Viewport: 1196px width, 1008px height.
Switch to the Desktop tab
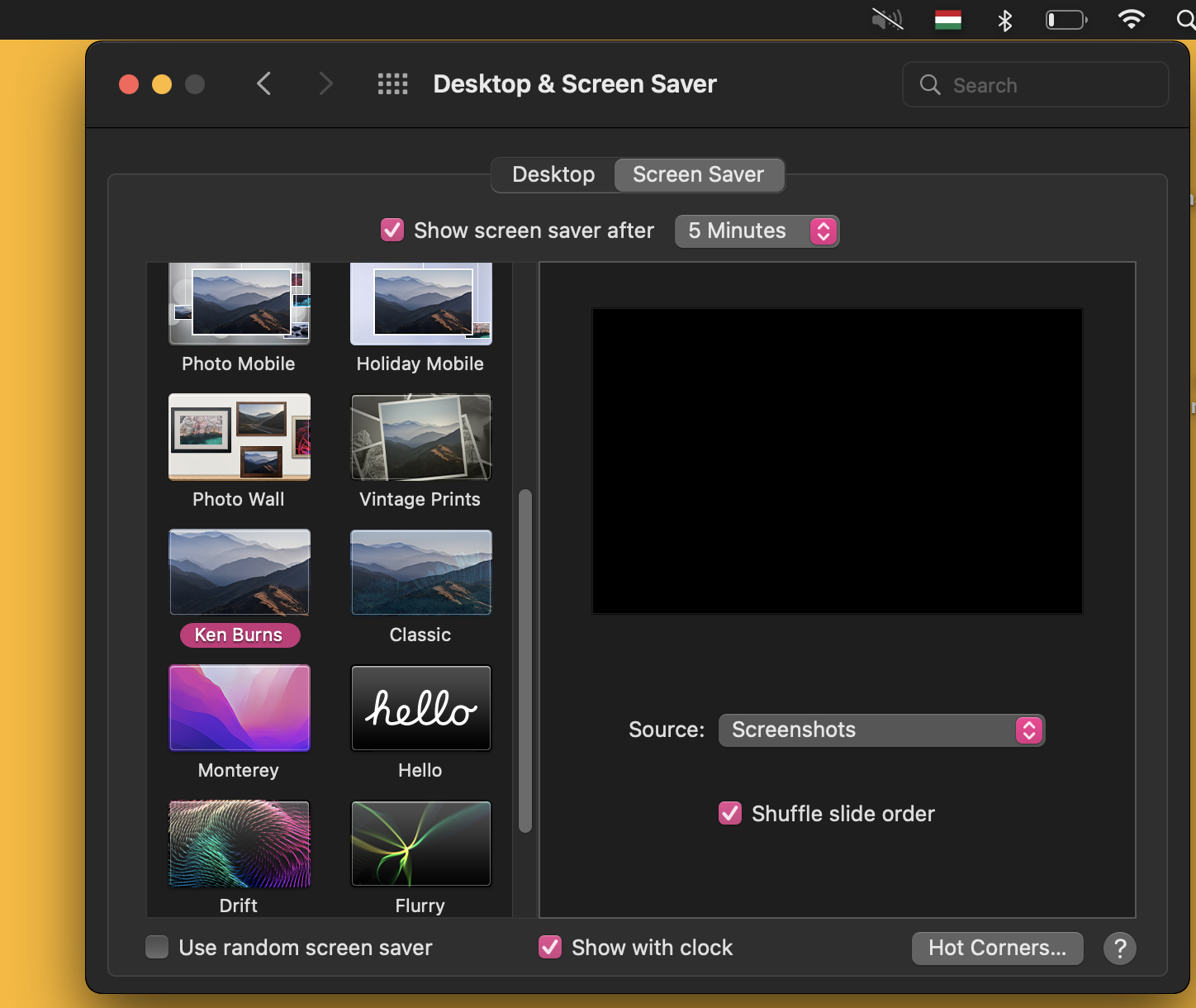(553, 175)
